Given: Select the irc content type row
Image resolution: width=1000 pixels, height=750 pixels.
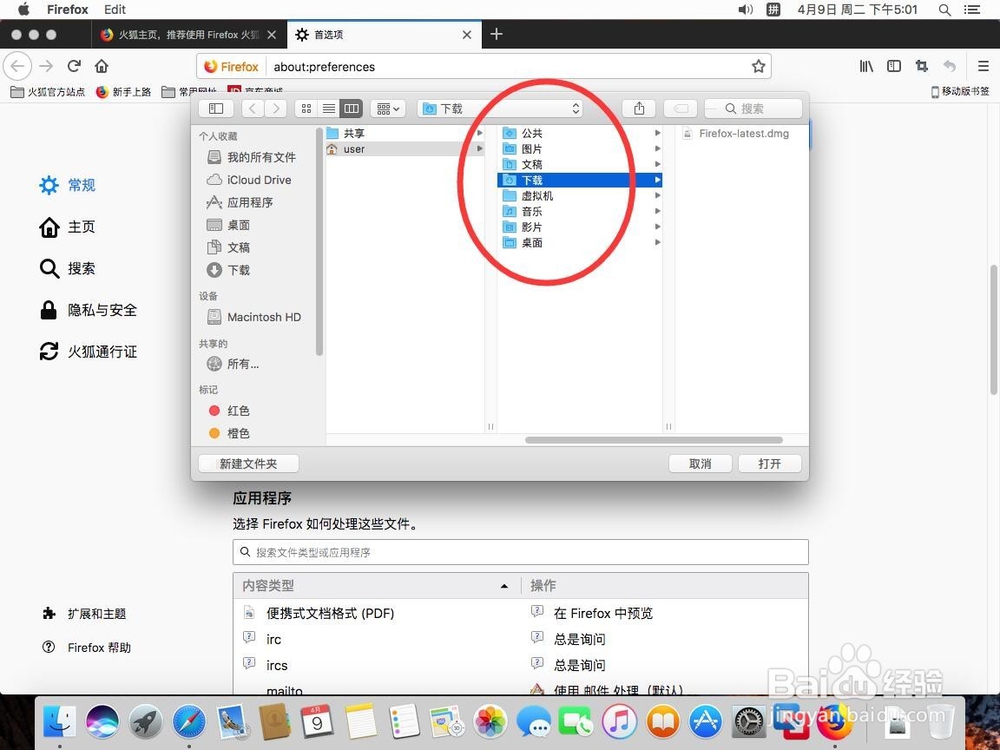Looking at the screenshot, I should pyautogui.click(x=520, y=639).
